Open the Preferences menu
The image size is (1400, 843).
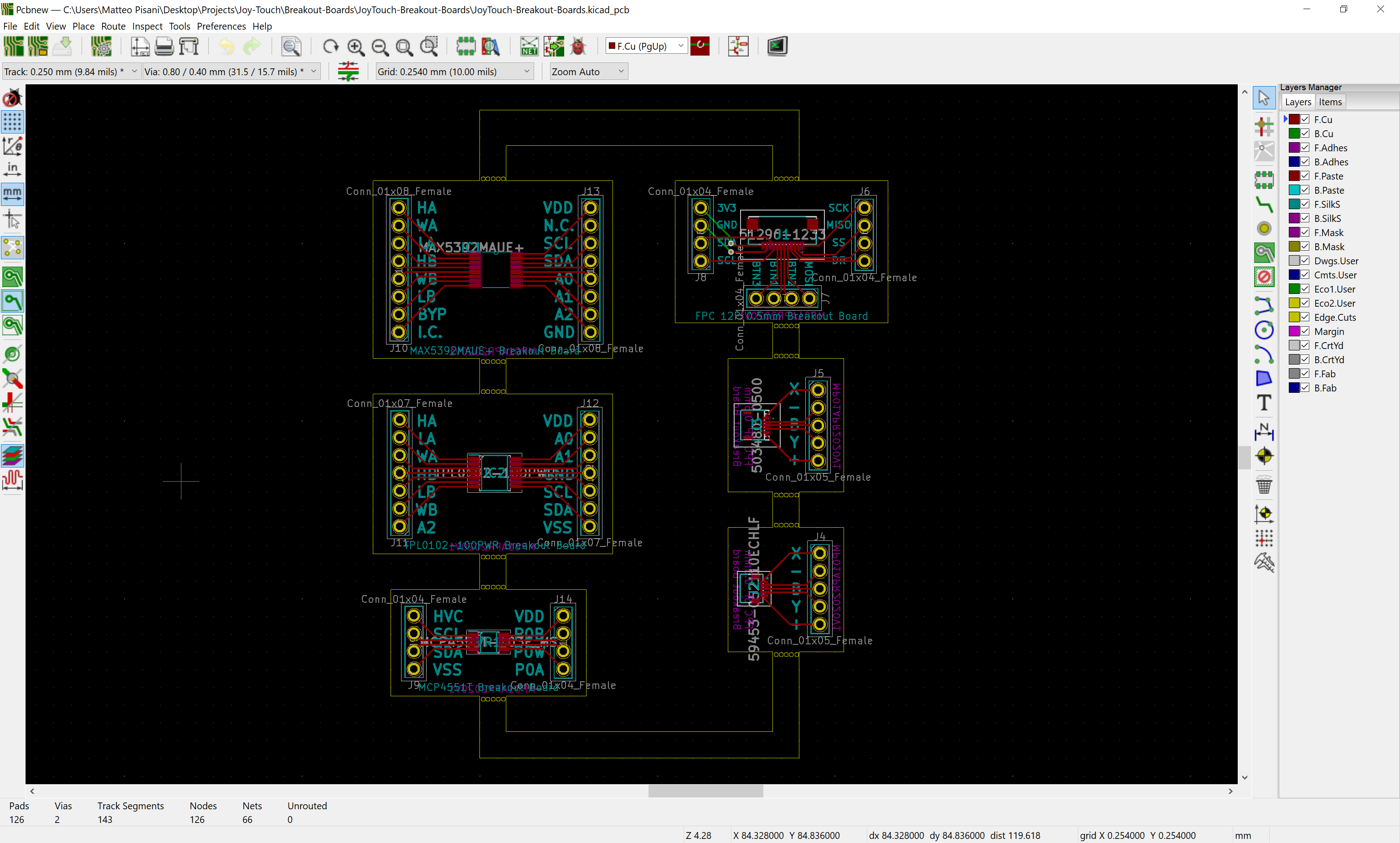221,26
